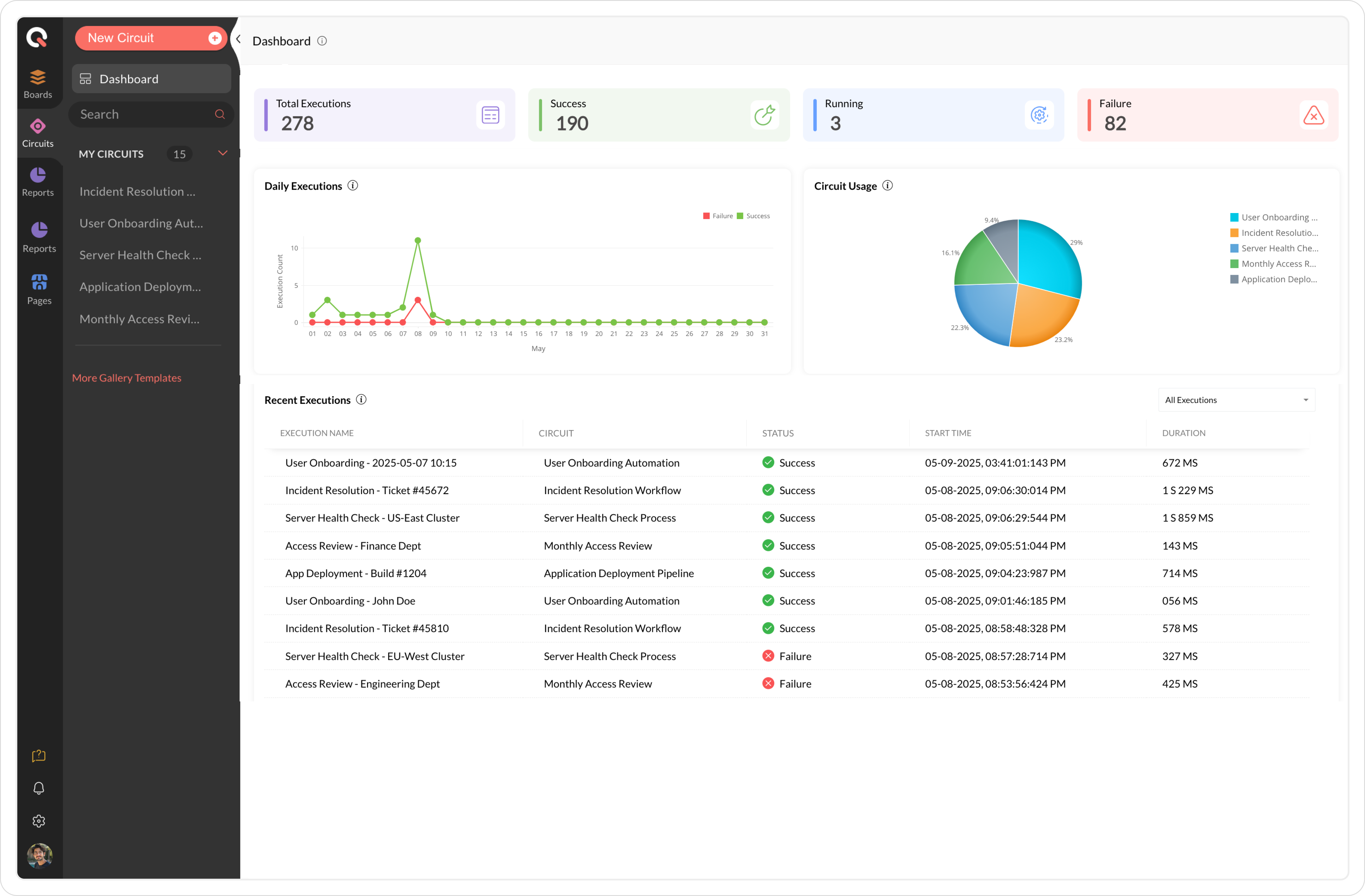
Task: Open Incident Resolution circuit in sidebar list
Action: 138,191
